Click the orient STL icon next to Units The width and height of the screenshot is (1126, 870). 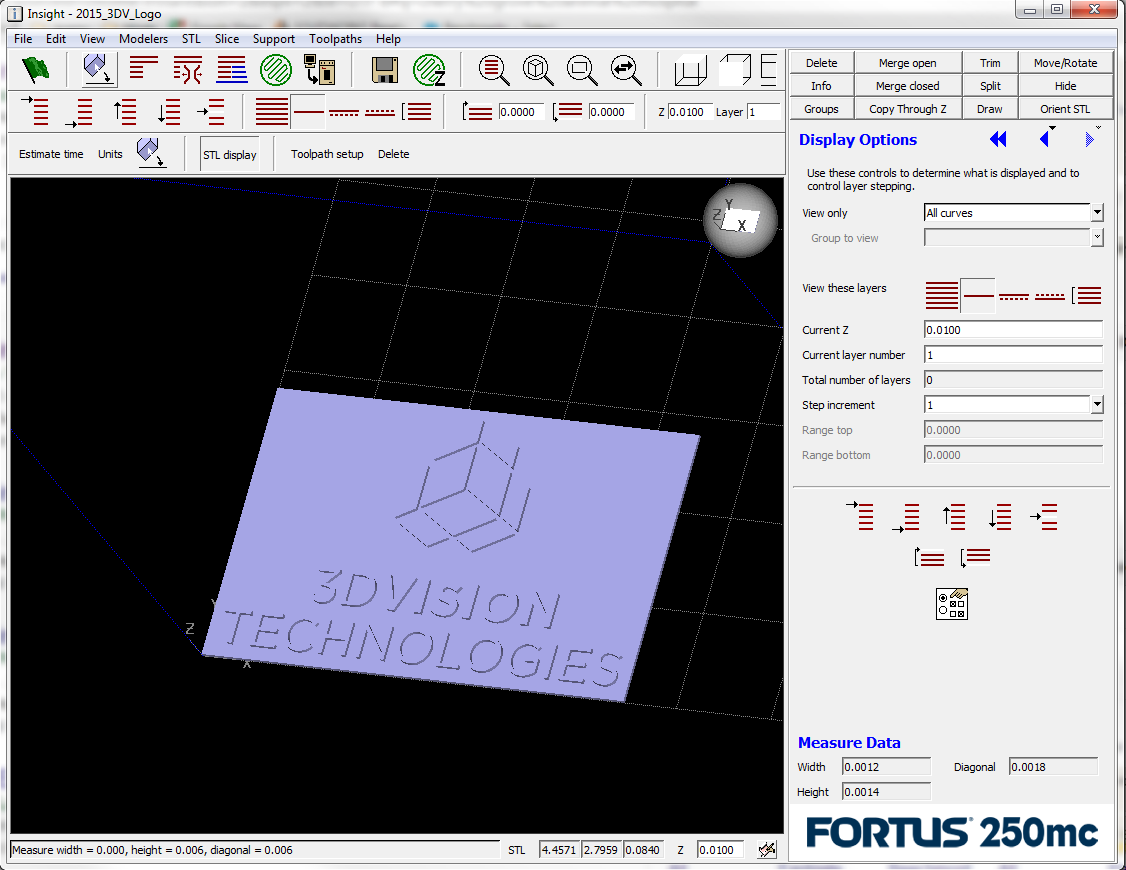point(151,153)
